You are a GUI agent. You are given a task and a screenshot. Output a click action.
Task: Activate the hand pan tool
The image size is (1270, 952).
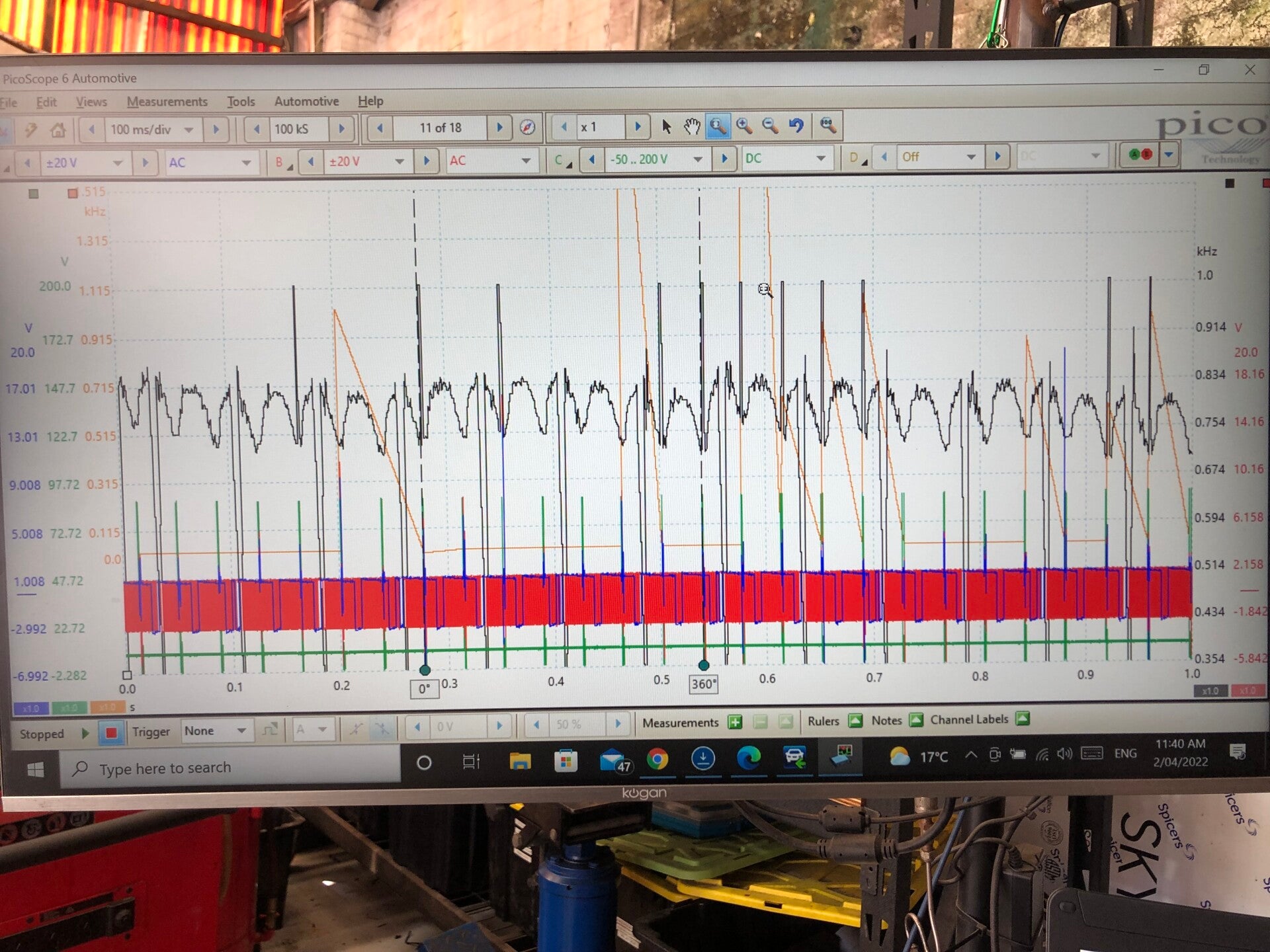click(692, 126)
